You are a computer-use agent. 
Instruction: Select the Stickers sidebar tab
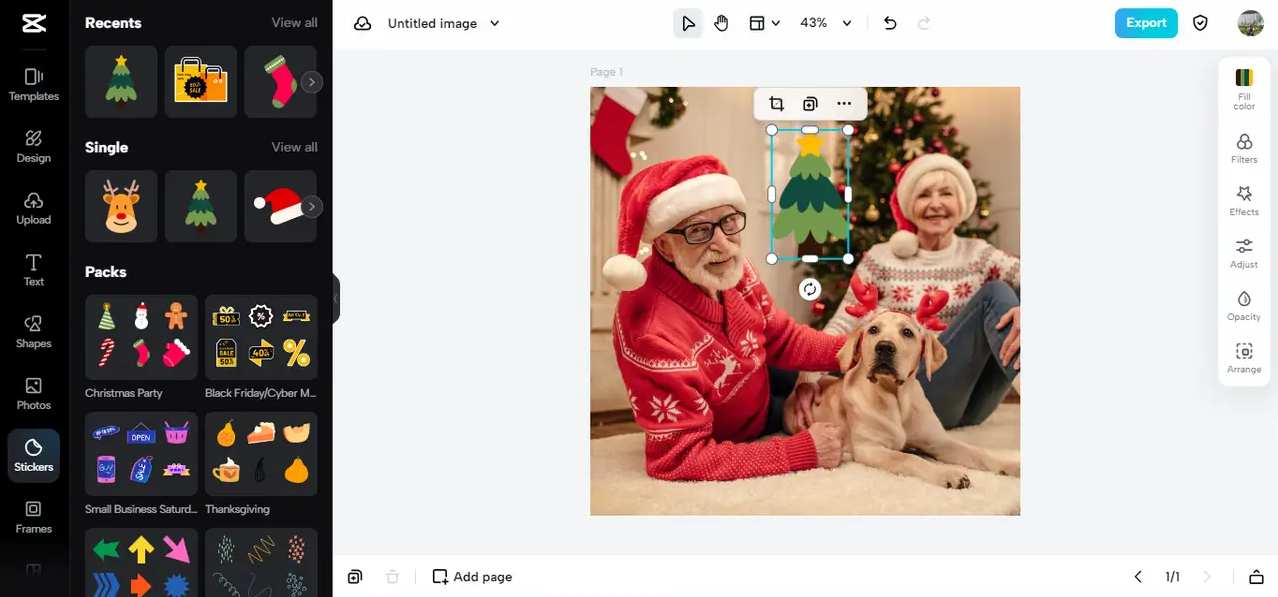pyautogui.click(x=34, y=456)
